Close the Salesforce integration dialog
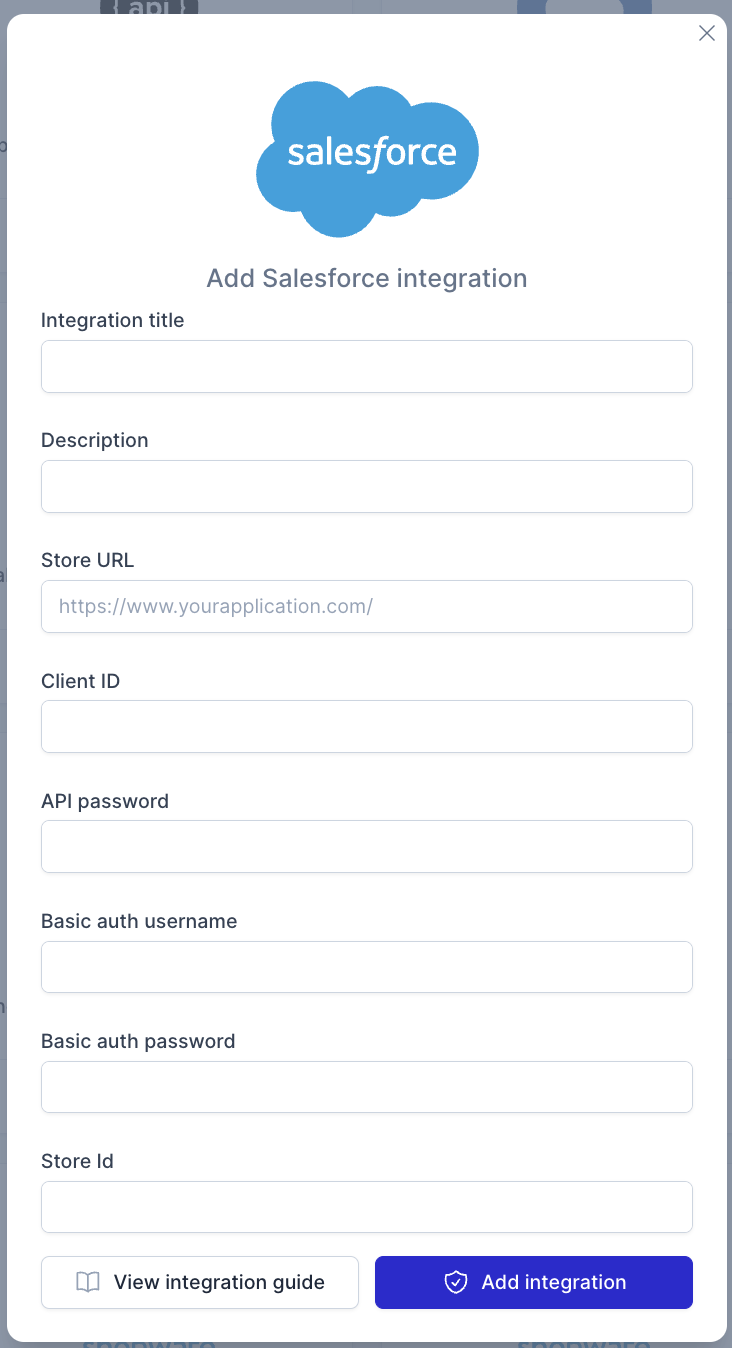 click(x=706, y=33)
